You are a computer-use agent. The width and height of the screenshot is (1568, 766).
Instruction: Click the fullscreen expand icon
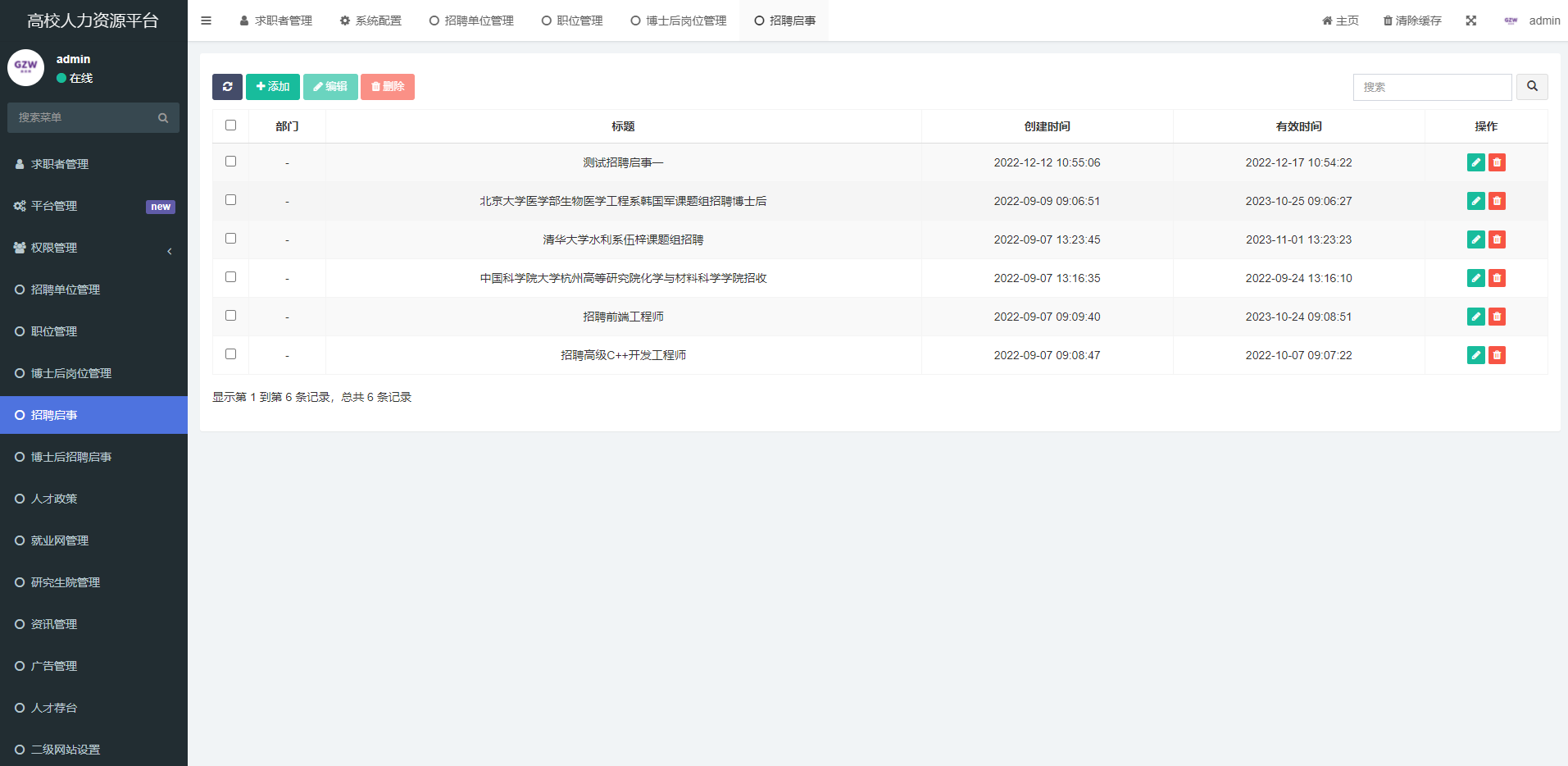point(1471,21)
